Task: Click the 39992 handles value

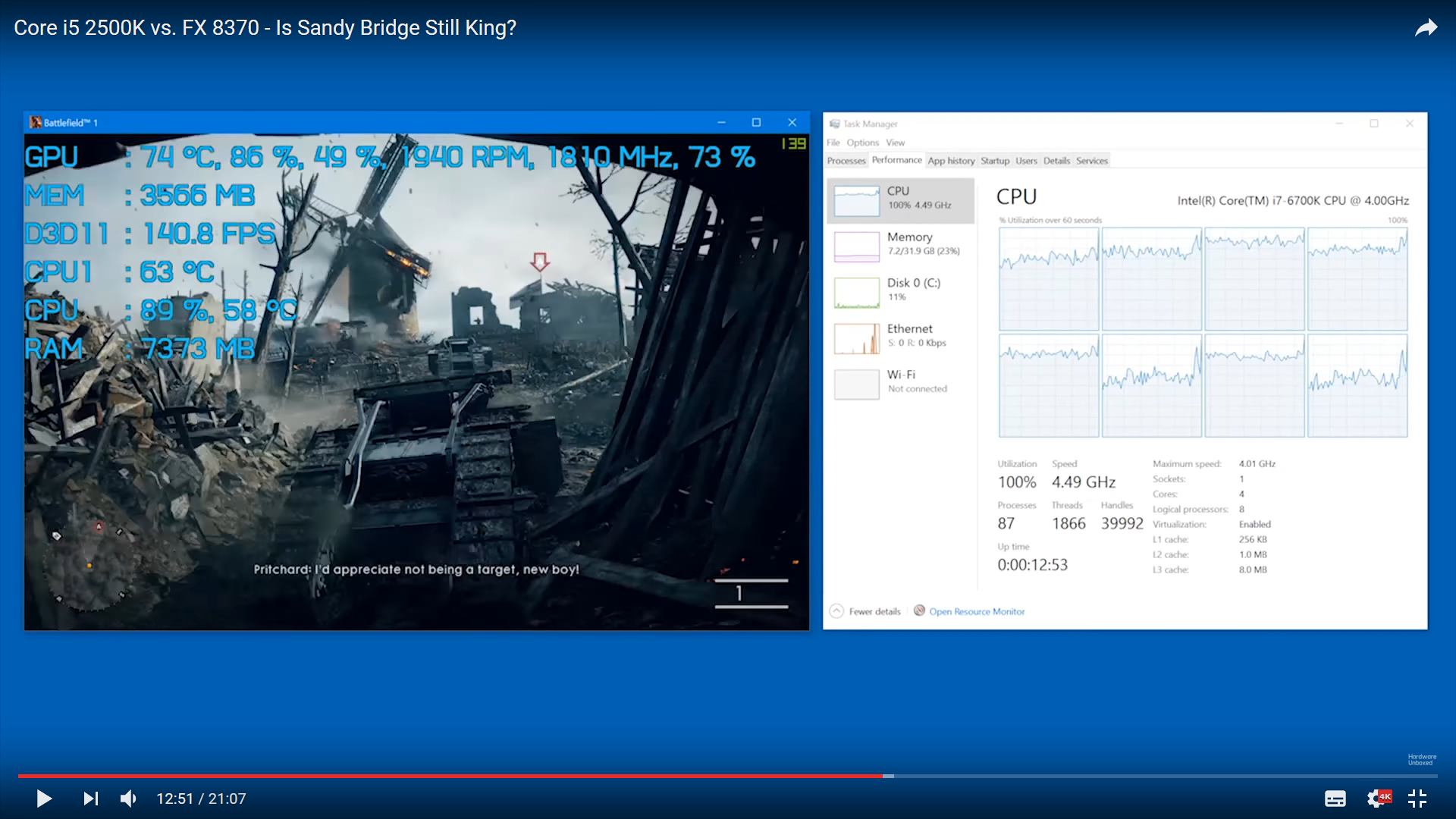Action: (x=1122, y=523)
